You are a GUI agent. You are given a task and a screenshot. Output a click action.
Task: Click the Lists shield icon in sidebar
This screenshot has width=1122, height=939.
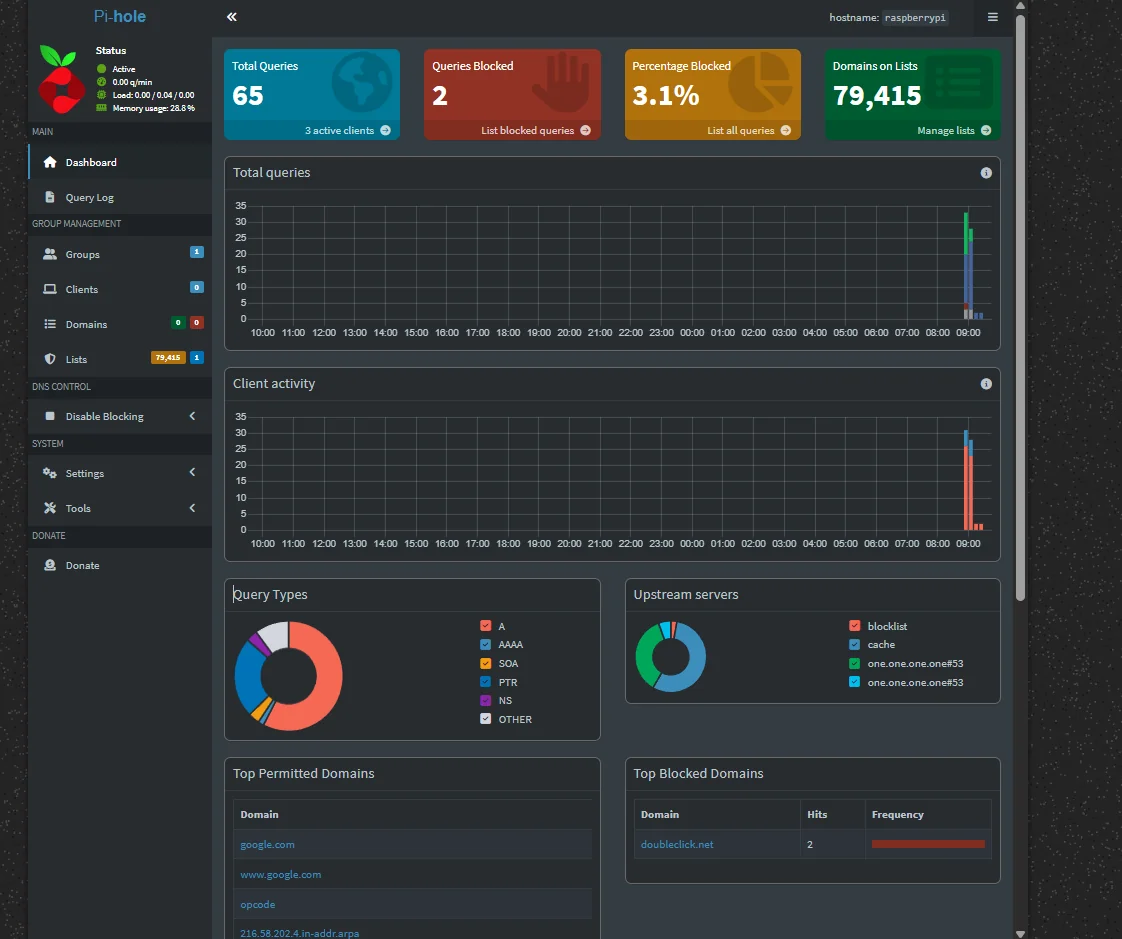pos(50,359)
